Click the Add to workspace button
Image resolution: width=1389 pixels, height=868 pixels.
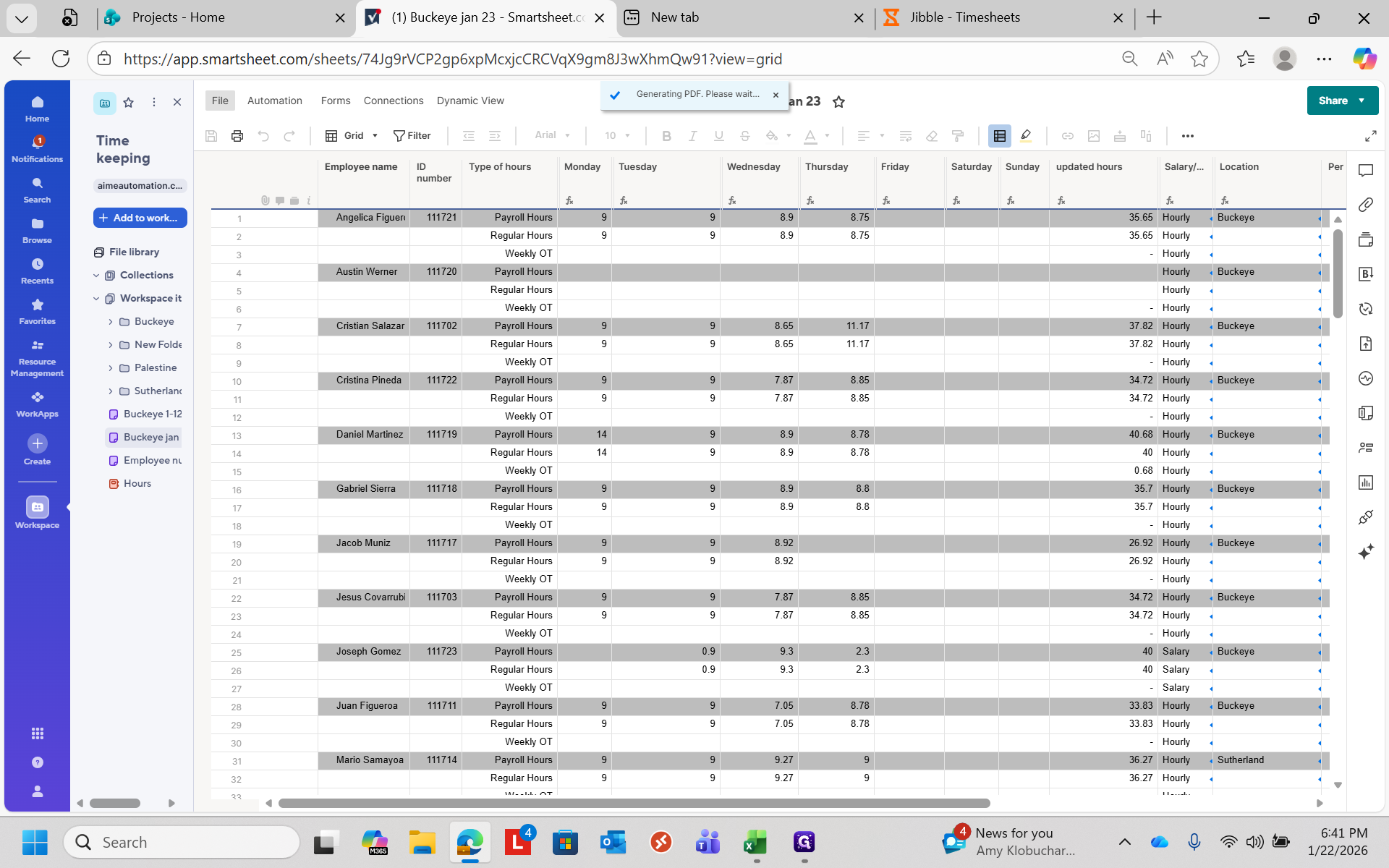pos(140,218)
